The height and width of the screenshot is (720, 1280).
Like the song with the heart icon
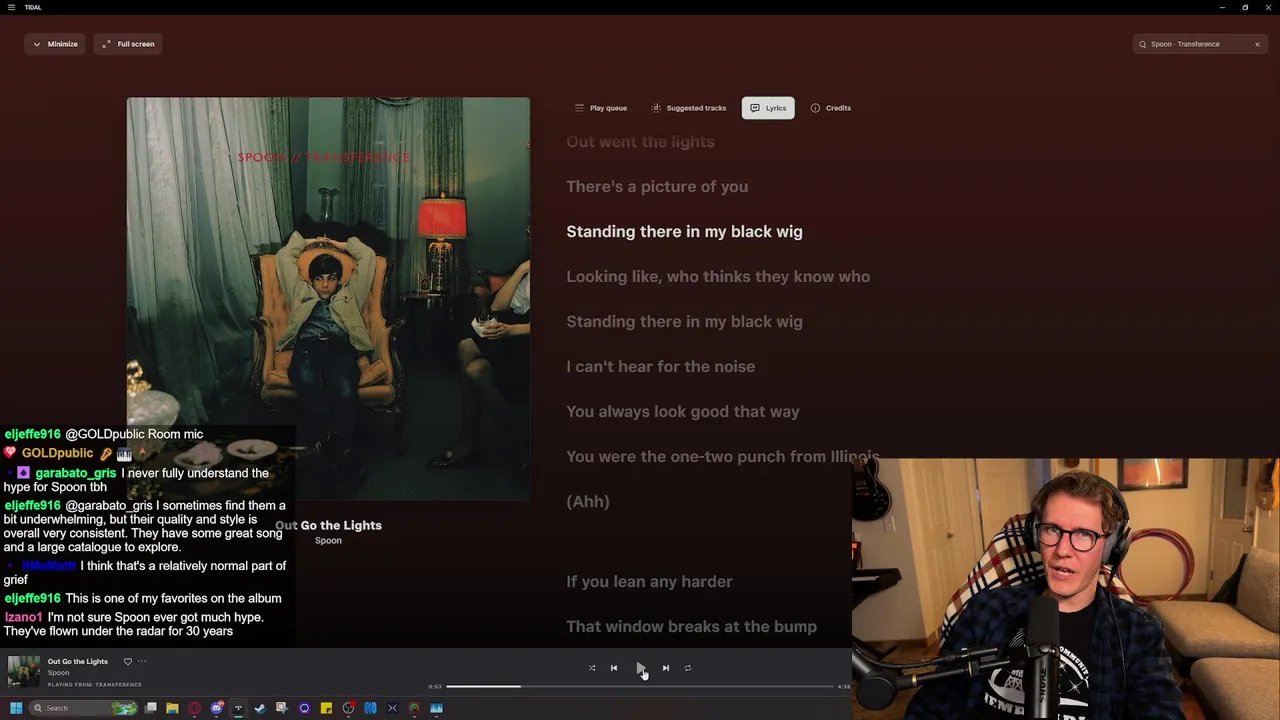(127, 661)
